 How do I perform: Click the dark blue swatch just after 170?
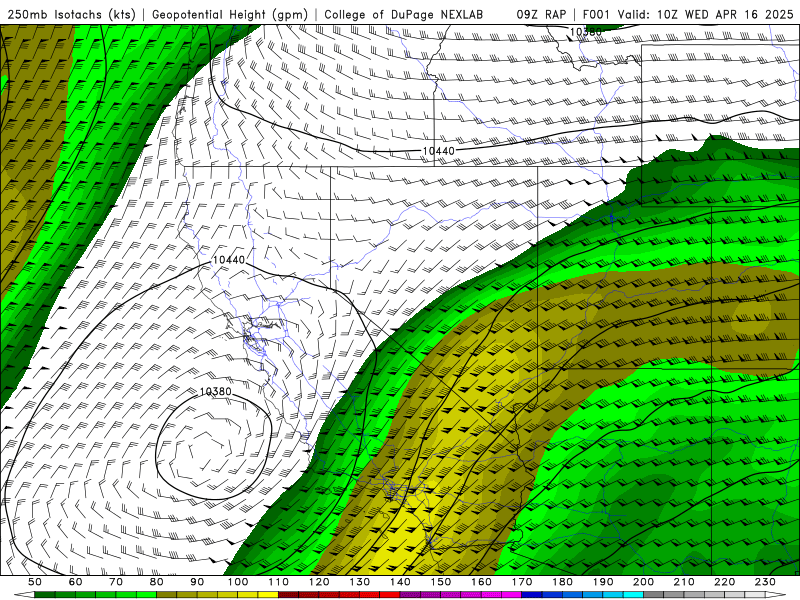(532, 595)
